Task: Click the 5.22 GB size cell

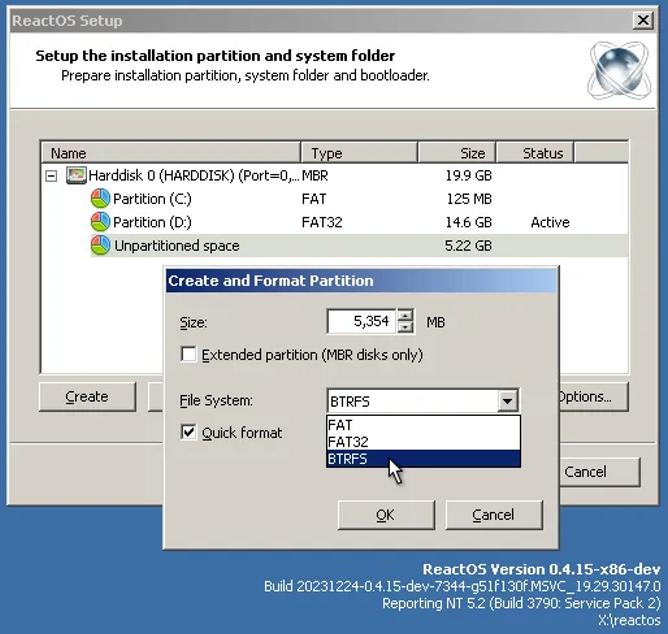Action: tap(468, 246)
